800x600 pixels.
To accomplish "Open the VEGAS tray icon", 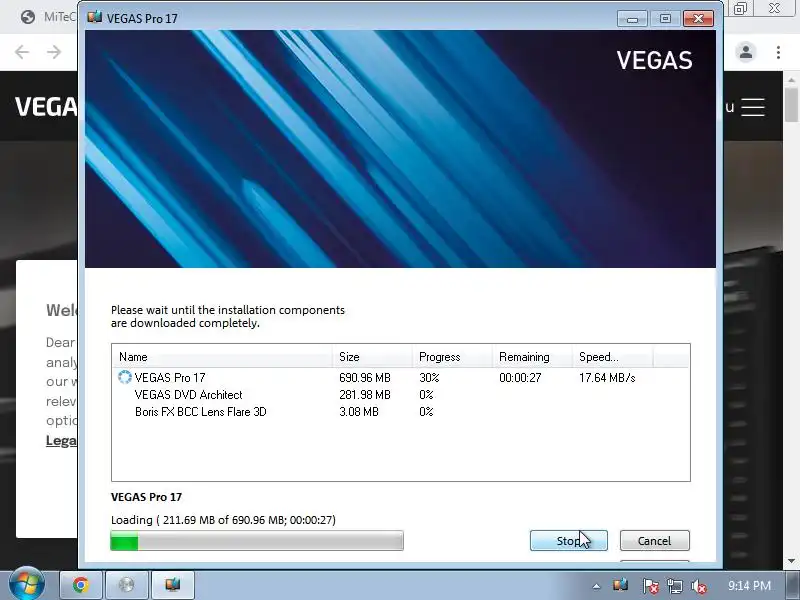I will click(620, 585).
